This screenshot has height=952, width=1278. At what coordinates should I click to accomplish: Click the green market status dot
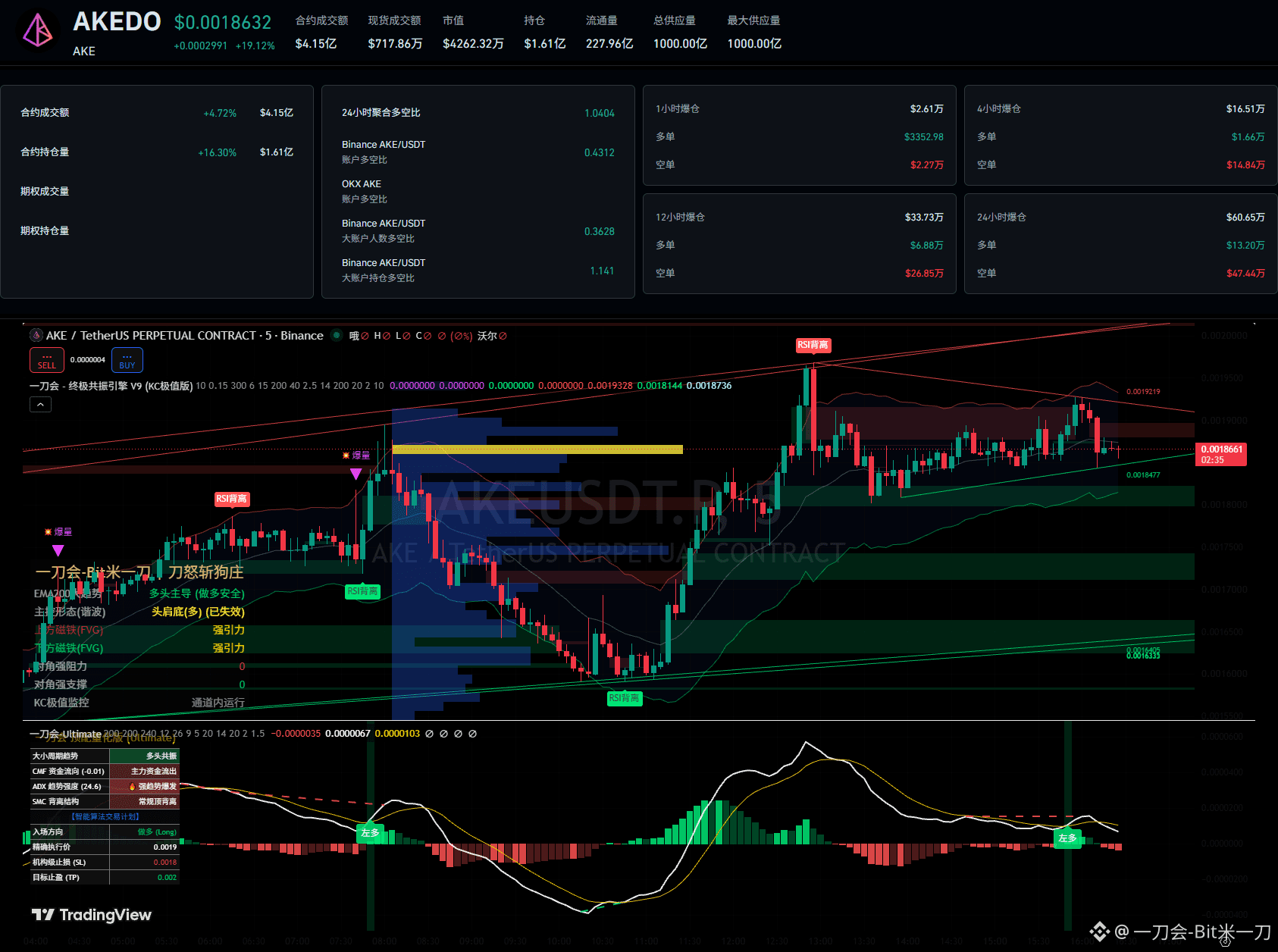point(337,335)
